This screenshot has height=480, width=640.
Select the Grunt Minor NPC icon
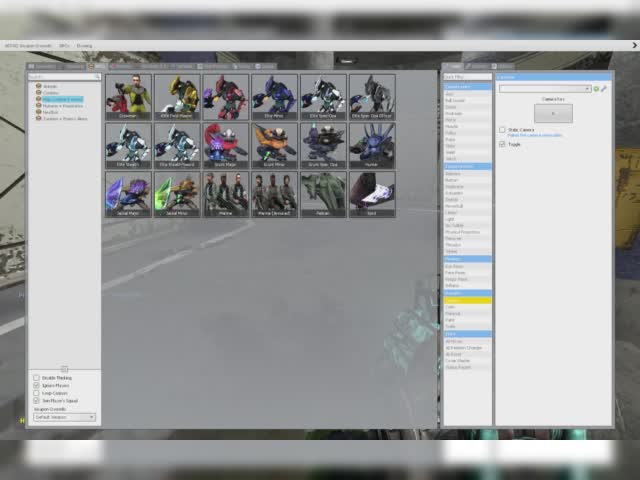[x=274, y=146]
